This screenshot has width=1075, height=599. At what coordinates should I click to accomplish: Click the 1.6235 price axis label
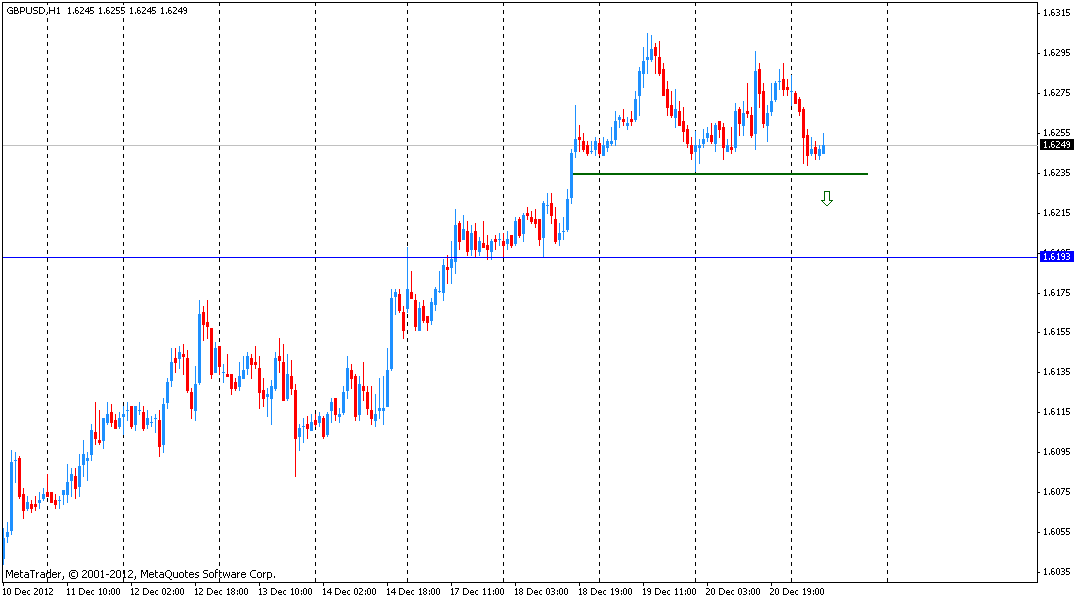point(1056,173)
